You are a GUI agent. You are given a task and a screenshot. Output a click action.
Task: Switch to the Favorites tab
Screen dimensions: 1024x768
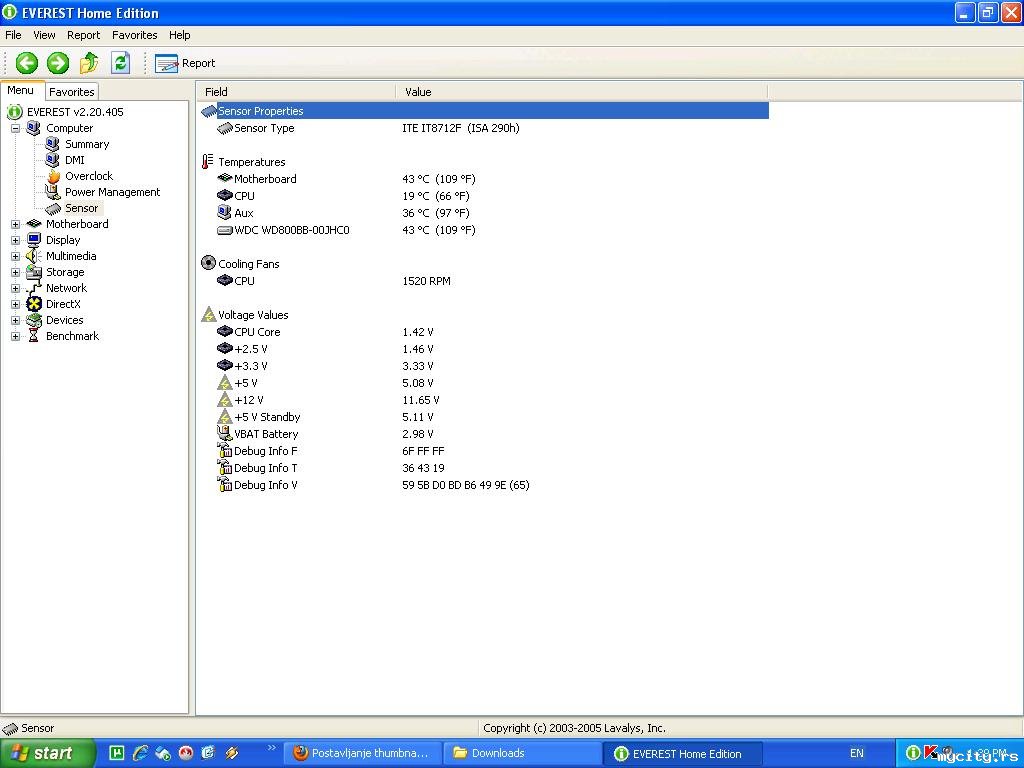point(72,92)
